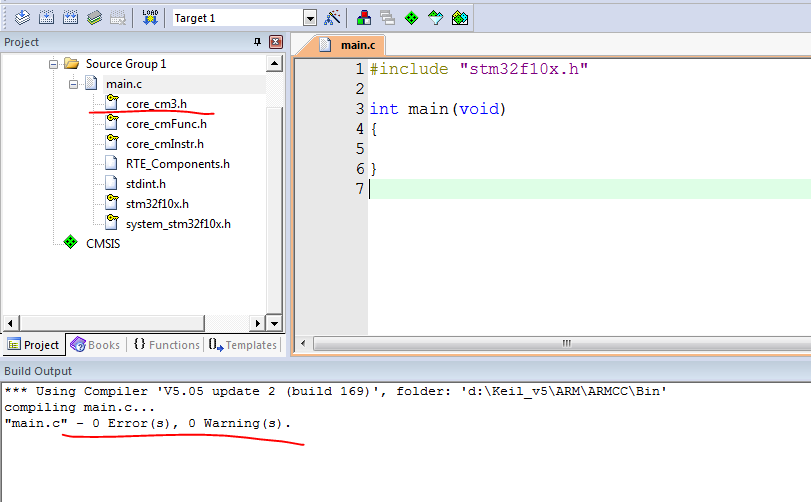Open Options for Target magic wand
Viewport: 811px width, 502px height.
(x=334, y=17)
